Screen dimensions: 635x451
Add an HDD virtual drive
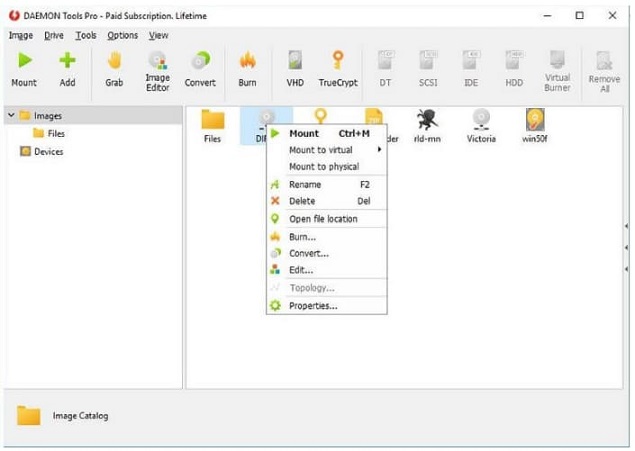pyautogui.click(x=514, y=61)
